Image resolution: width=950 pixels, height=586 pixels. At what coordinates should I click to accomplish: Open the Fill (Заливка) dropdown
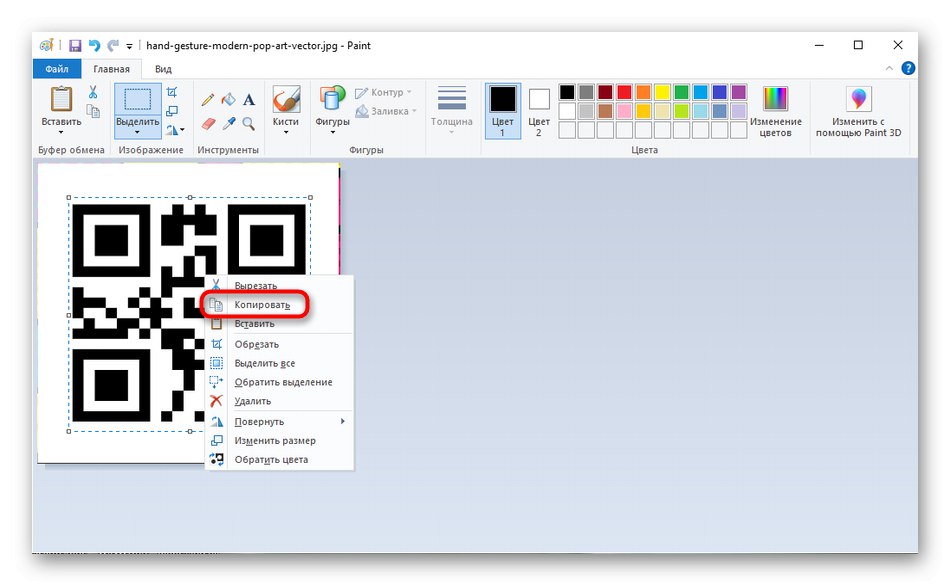coord(386,112)
